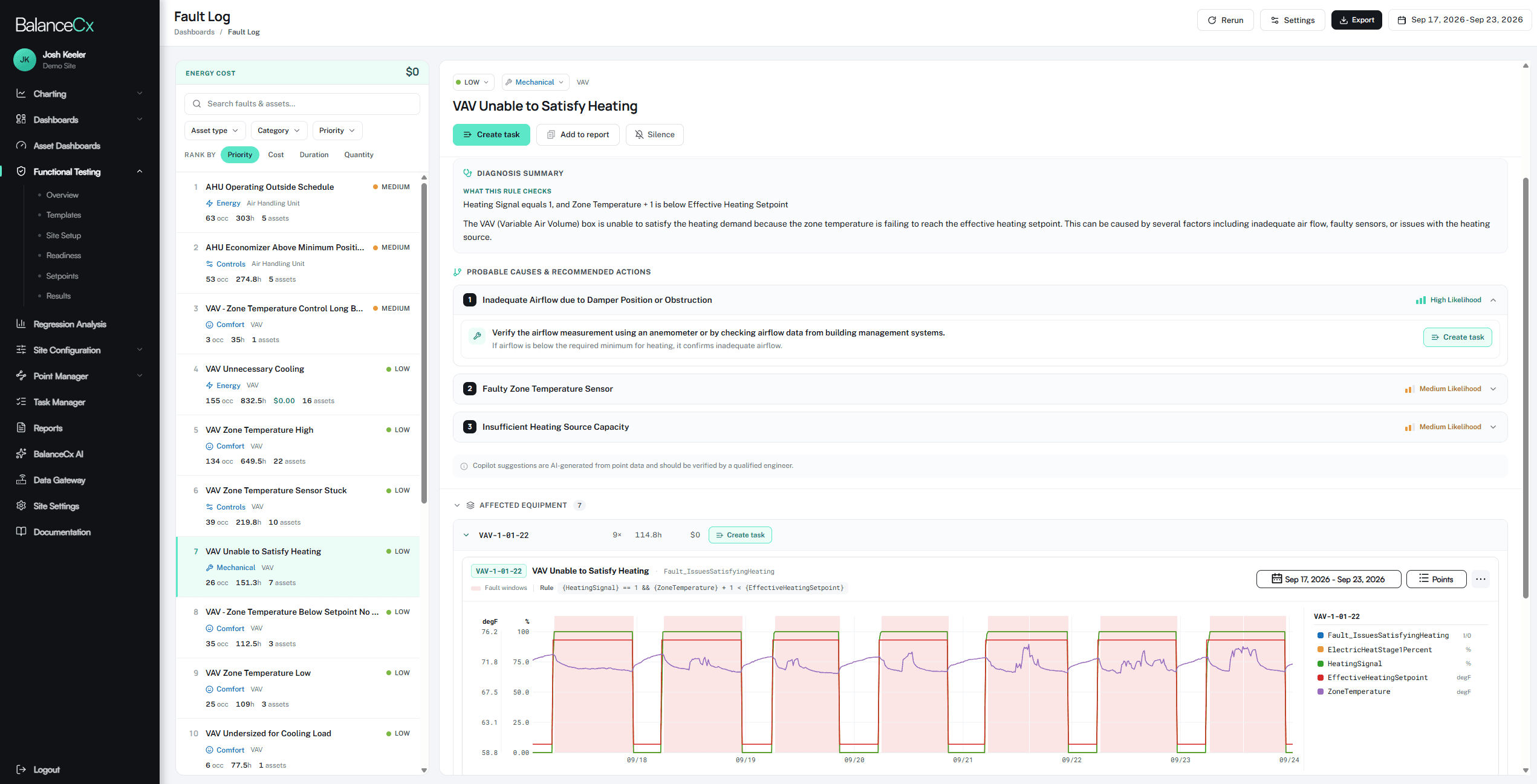Open the LOW severity dropdown
Viewport: 1537px width, 784px height.
click(x=473, y=82)
